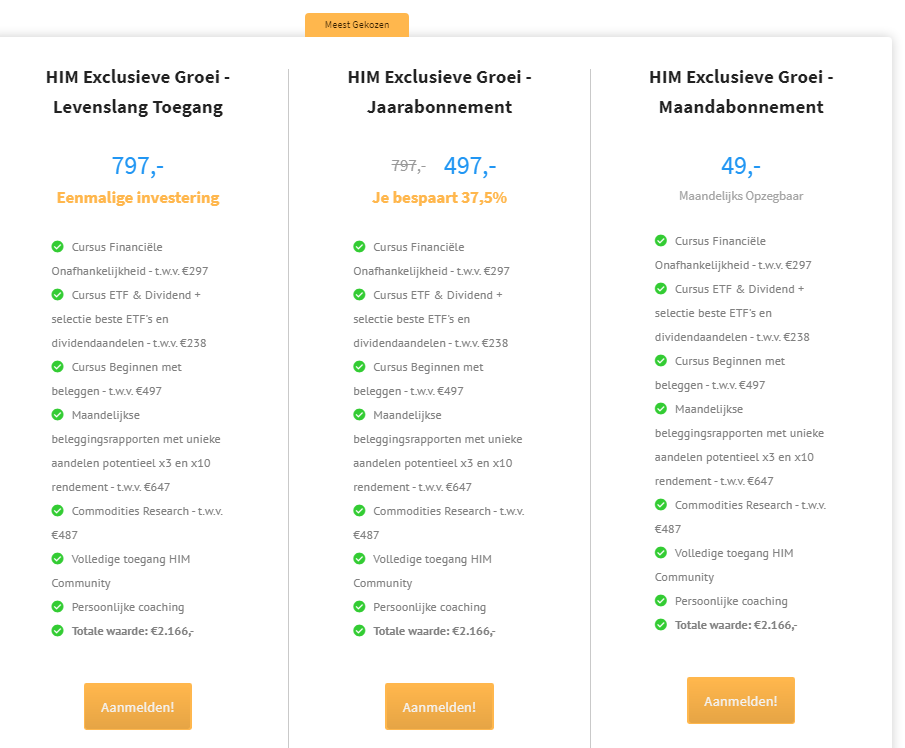
Task: Click Maandabonnement check icon beside Maandelijkse beleggingsrapporten
Action: [661, 409]
